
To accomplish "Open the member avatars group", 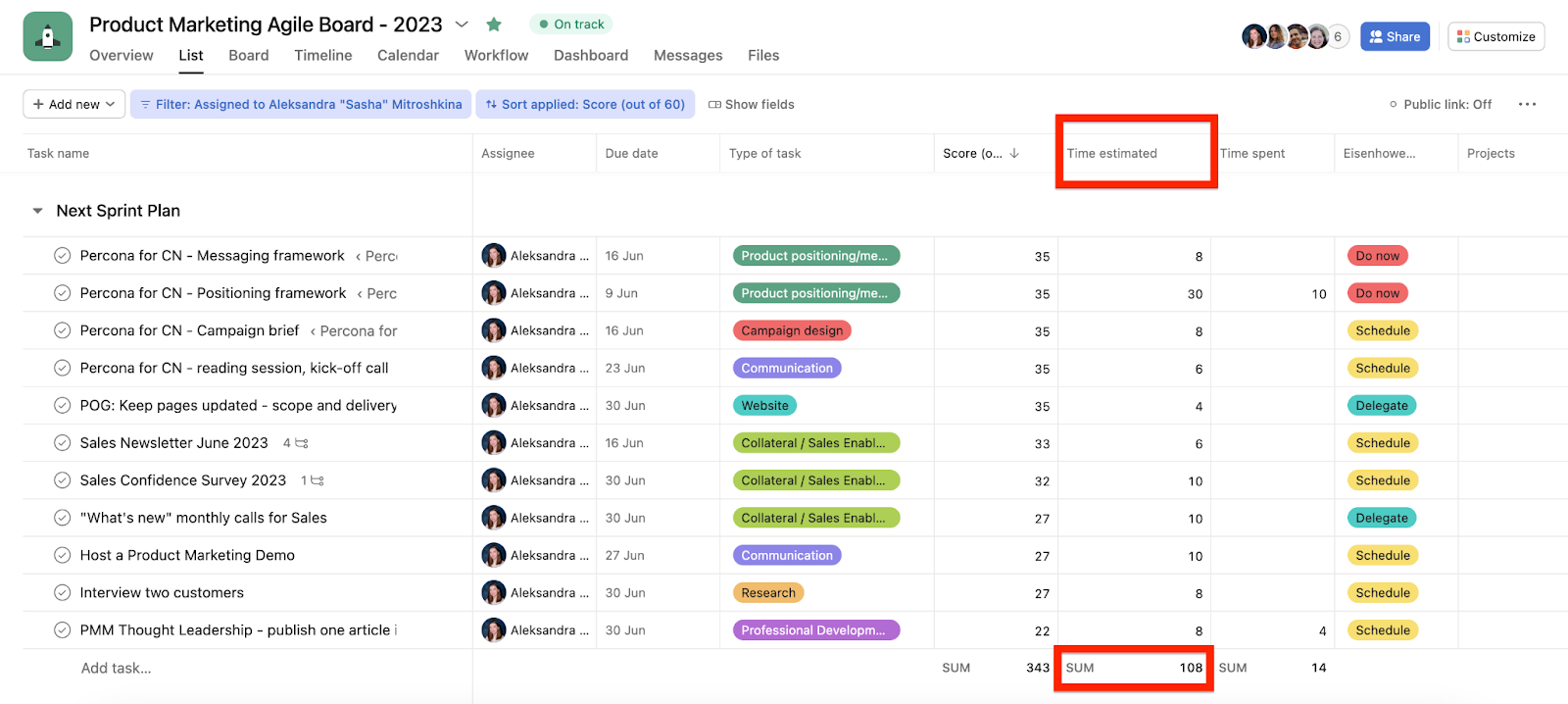I will click(x=1295, y=36).
